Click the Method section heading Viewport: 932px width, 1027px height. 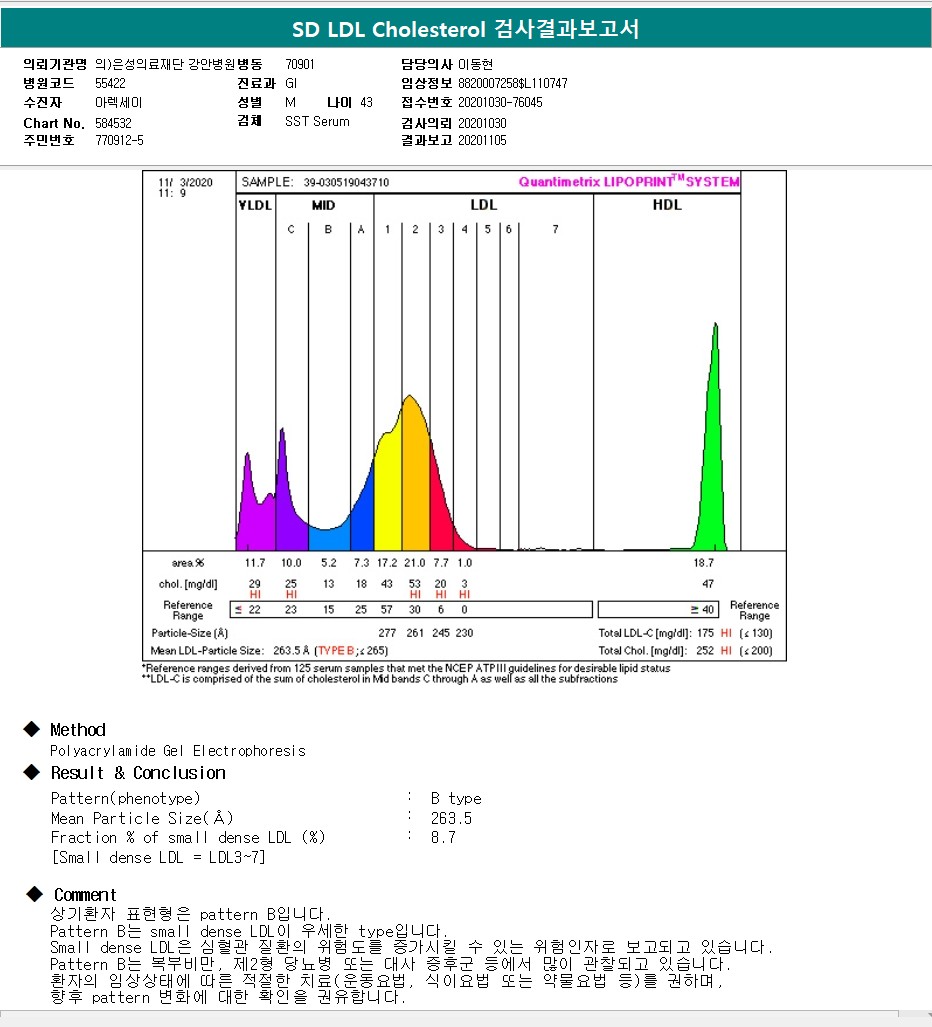pos(78,730)
